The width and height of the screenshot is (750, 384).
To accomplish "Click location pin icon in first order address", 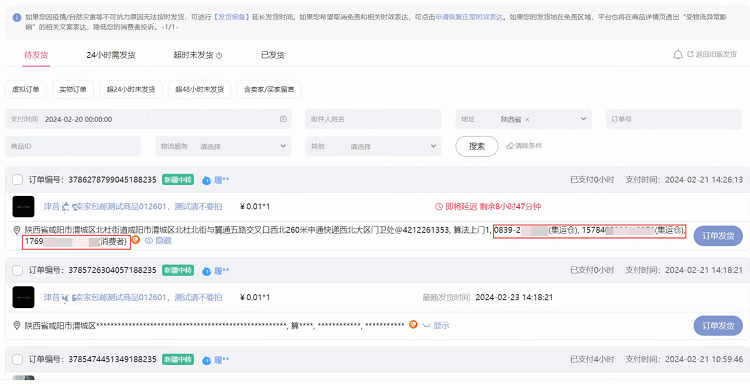I will point(18,230).
